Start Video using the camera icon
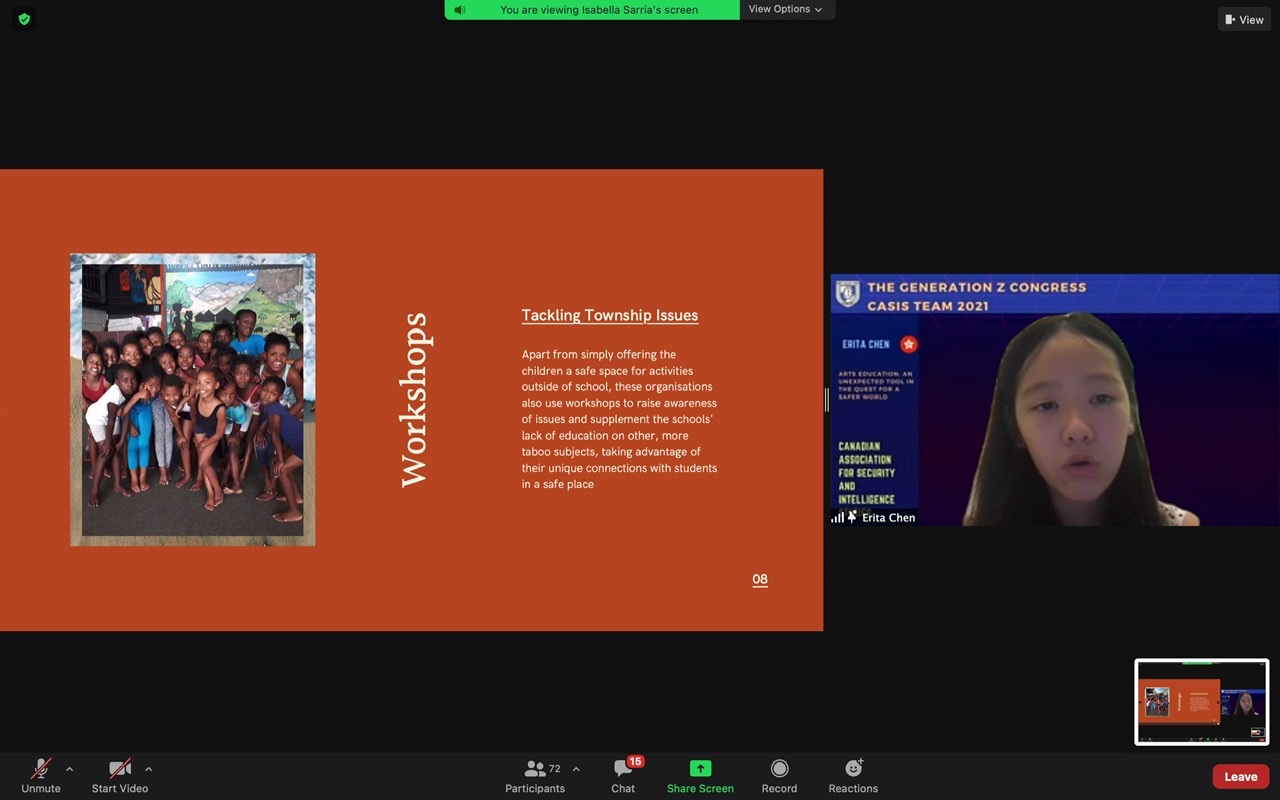 [x=120, y=769]
